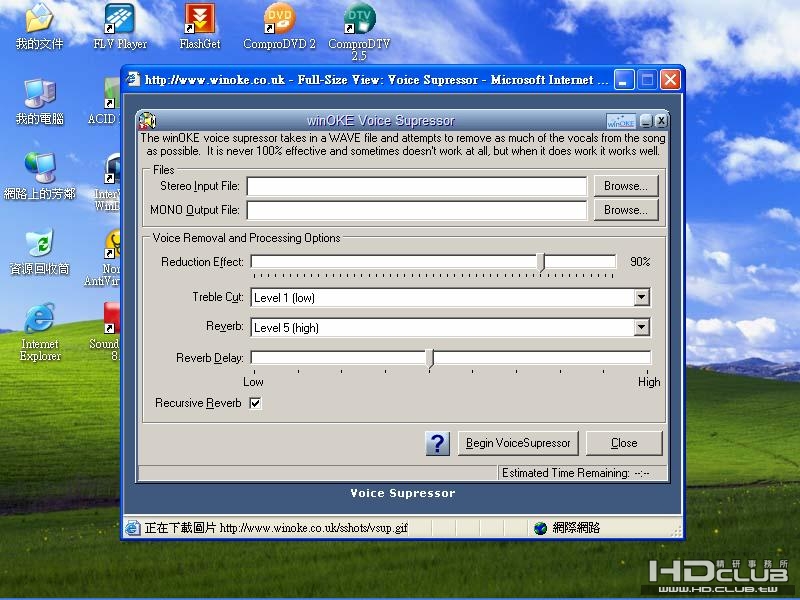Screen dimensions: 800x600
Task: Click the 'Low' label of Reverb Delay
Action: [253, 382]
